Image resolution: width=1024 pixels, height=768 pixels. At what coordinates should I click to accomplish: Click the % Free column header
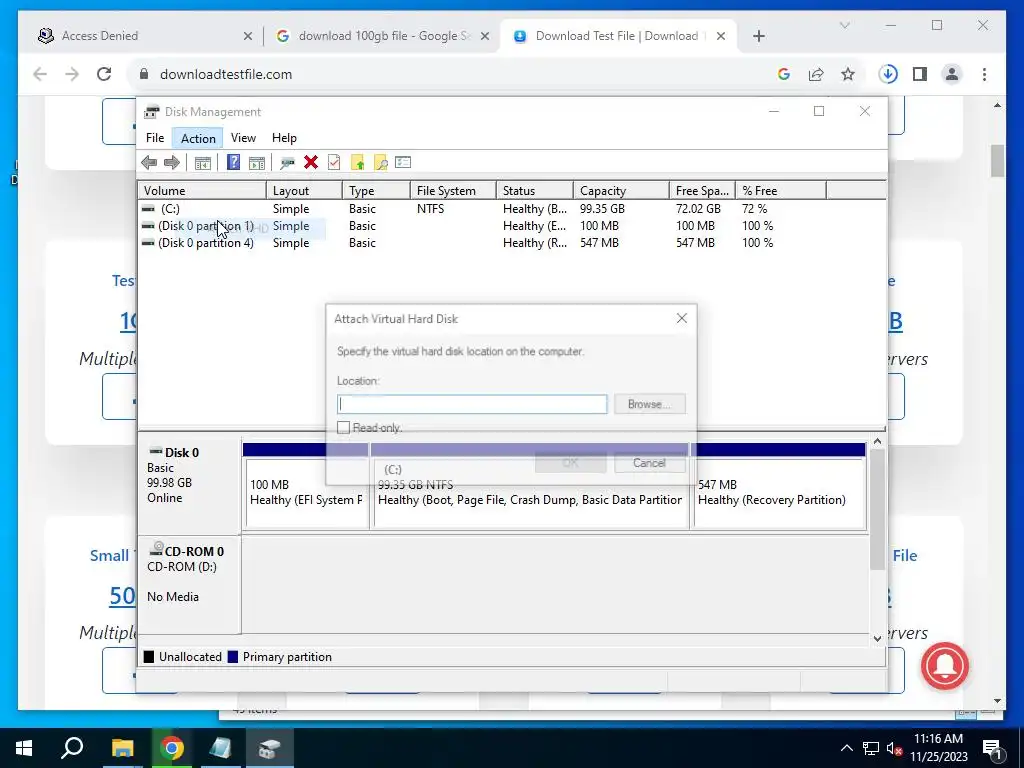[780, 191]
